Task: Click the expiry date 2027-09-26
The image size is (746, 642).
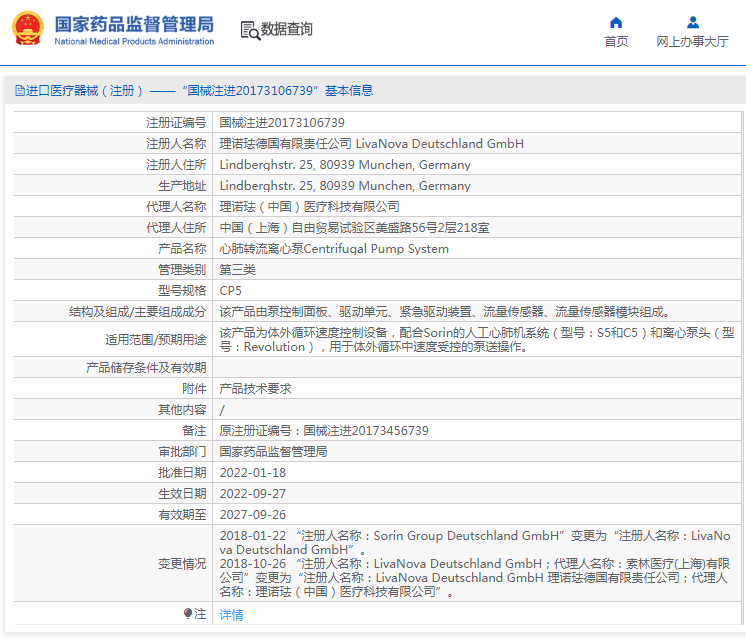Action: tap(252, 515)
